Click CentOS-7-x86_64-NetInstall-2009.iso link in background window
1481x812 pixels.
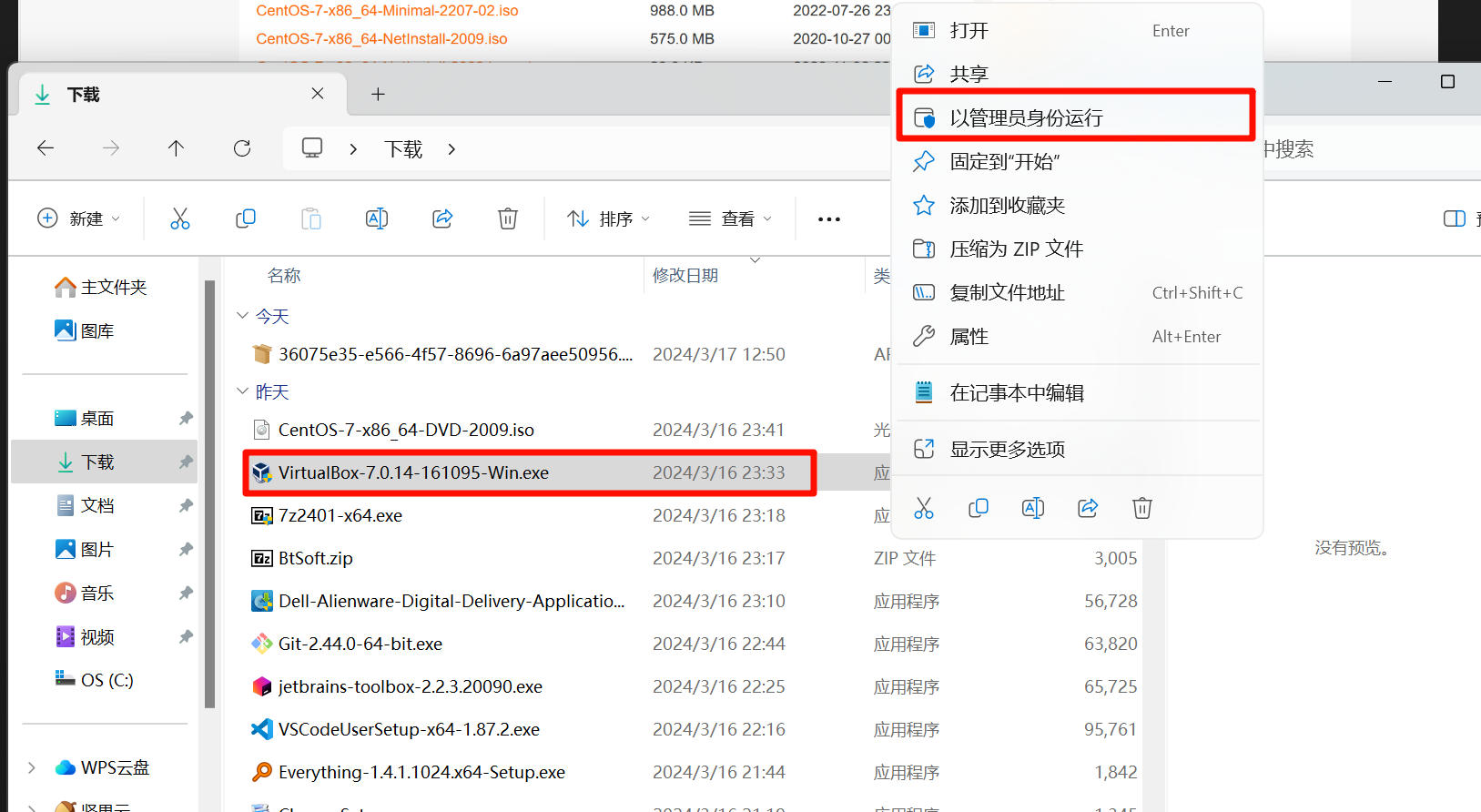click(x=381, y=38)
